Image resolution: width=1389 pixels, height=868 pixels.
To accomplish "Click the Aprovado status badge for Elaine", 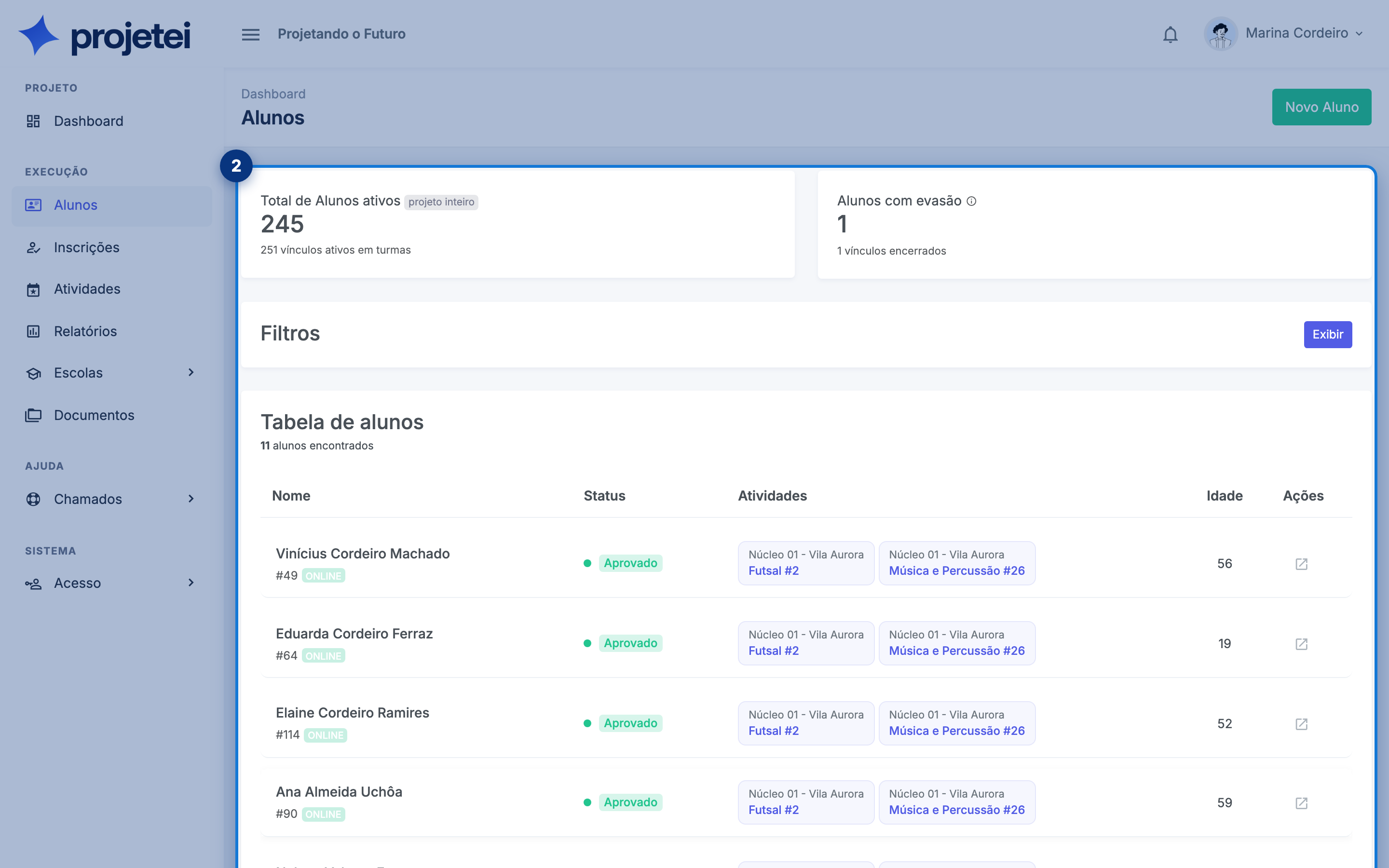I will (630, 723).
